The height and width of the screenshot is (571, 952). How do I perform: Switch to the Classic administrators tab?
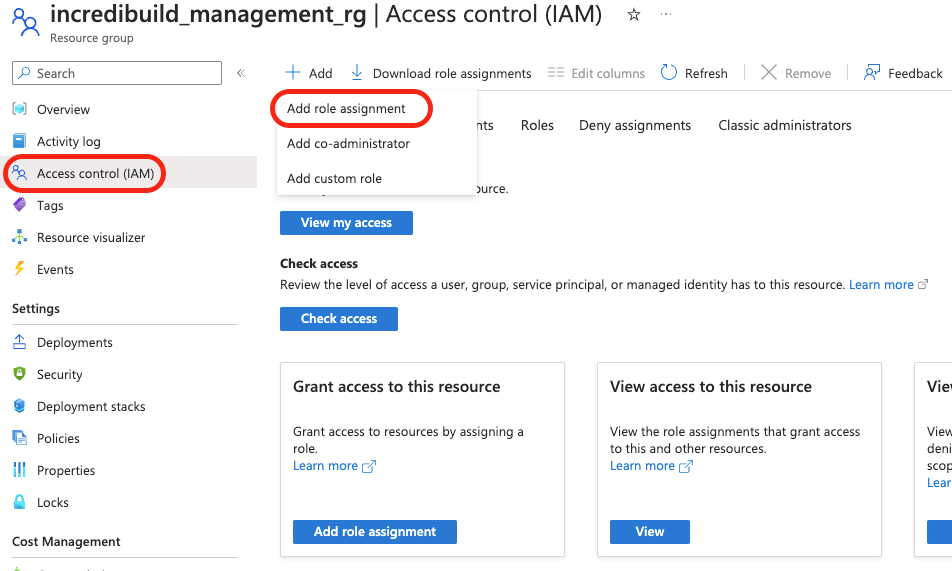point(785,125)
